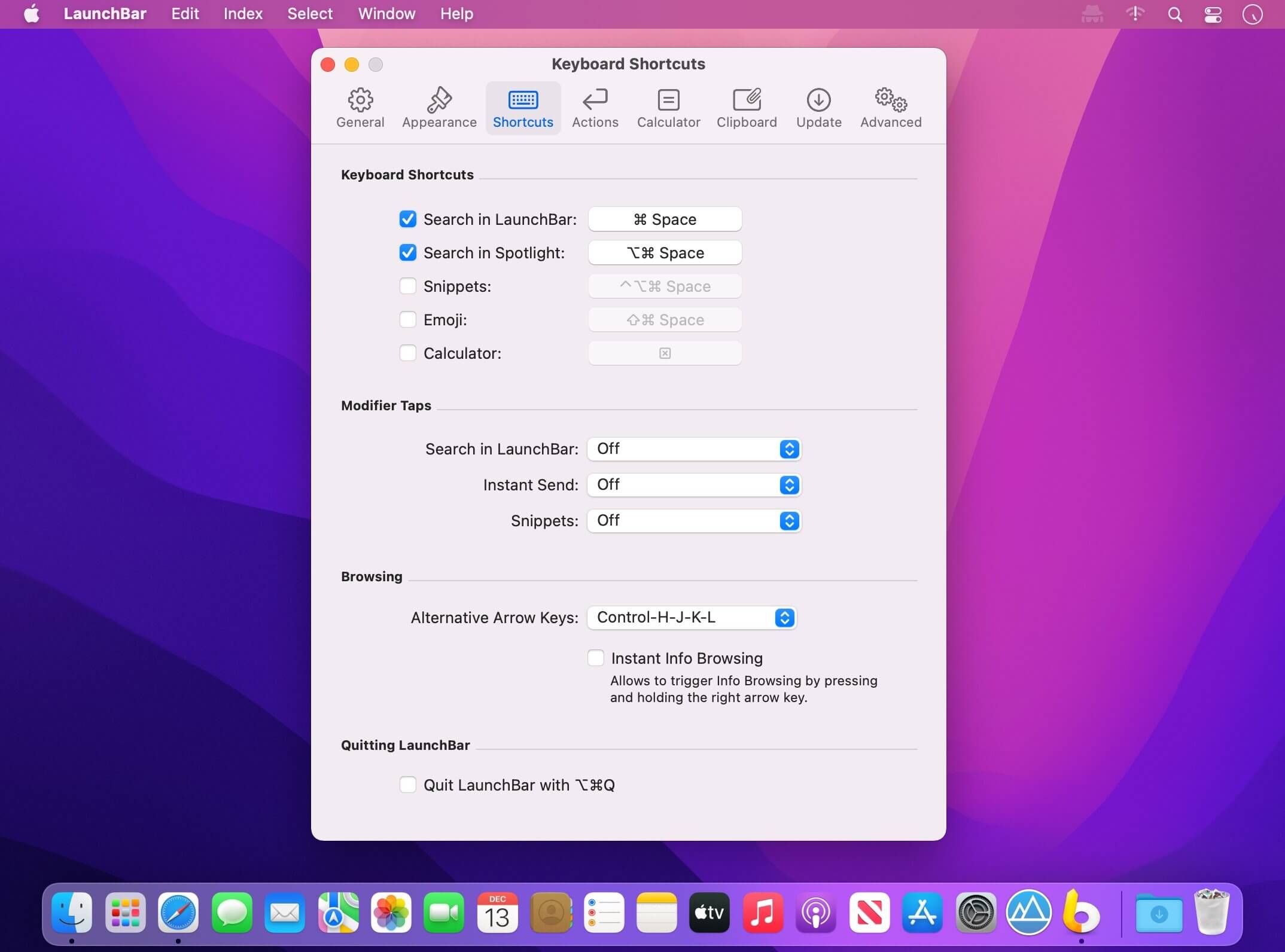
Task: Minimize the Keyboard Shortcuts window
Action: click(x=352, y=65)
